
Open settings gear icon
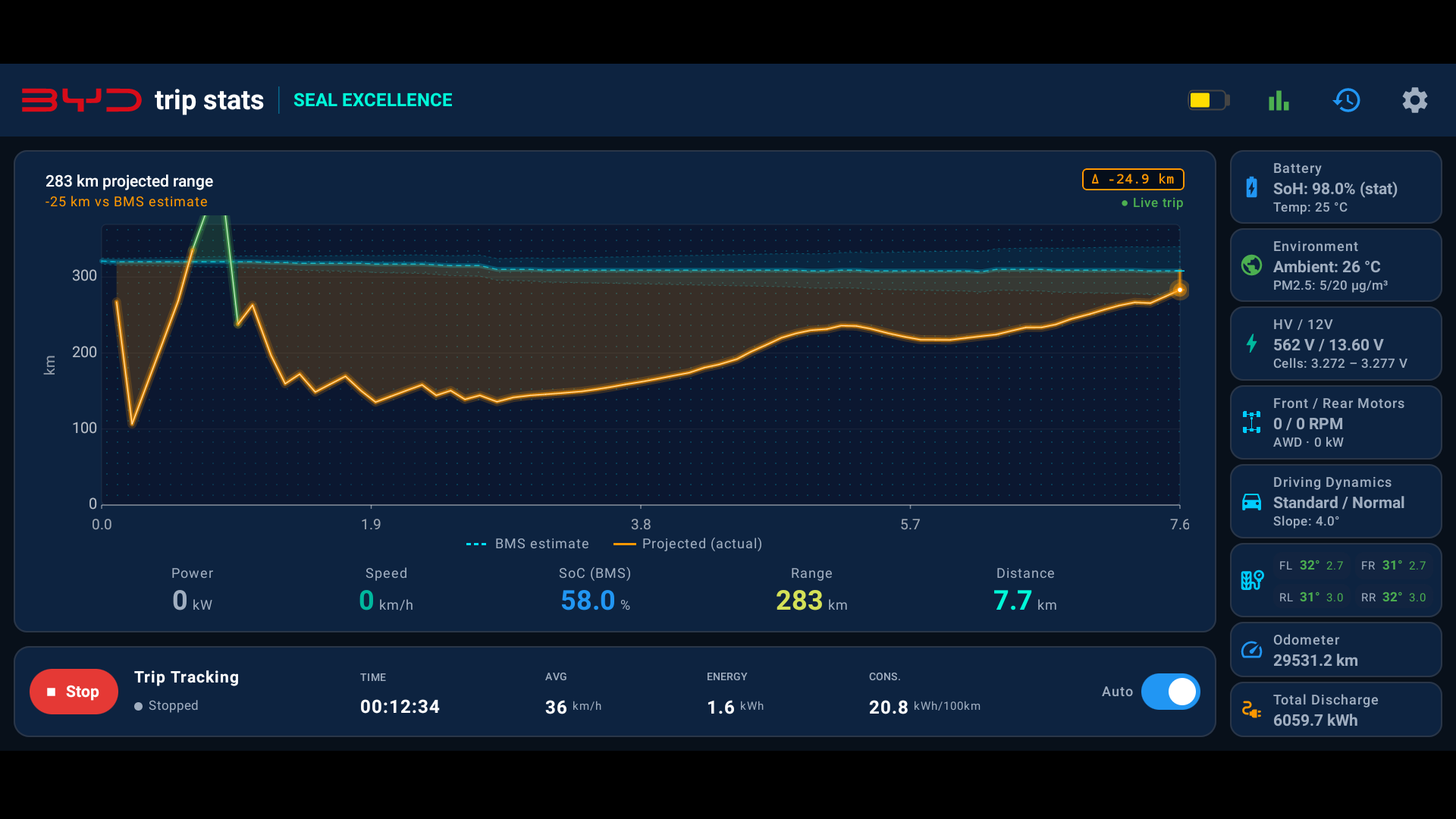pyautogui.click(x=1414, y=100)
